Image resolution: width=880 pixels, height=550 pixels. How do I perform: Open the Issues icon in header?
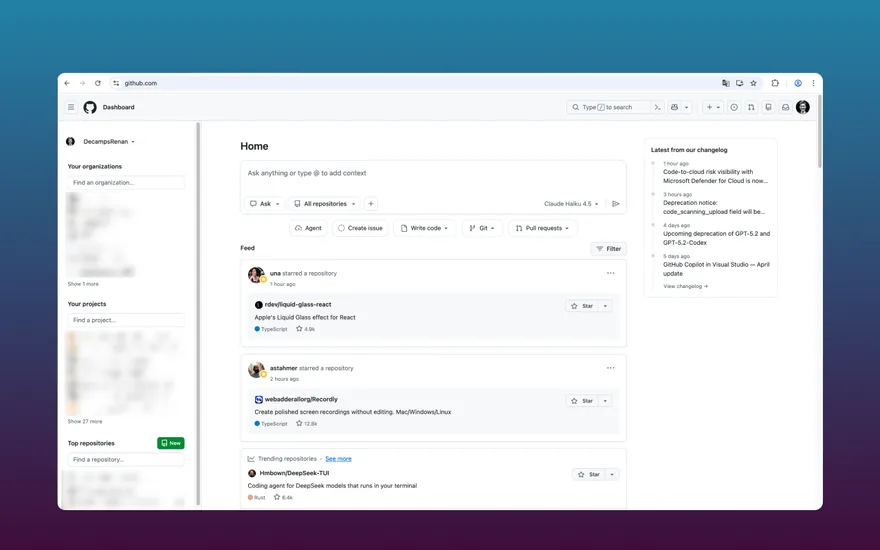(x=734, y=107)
